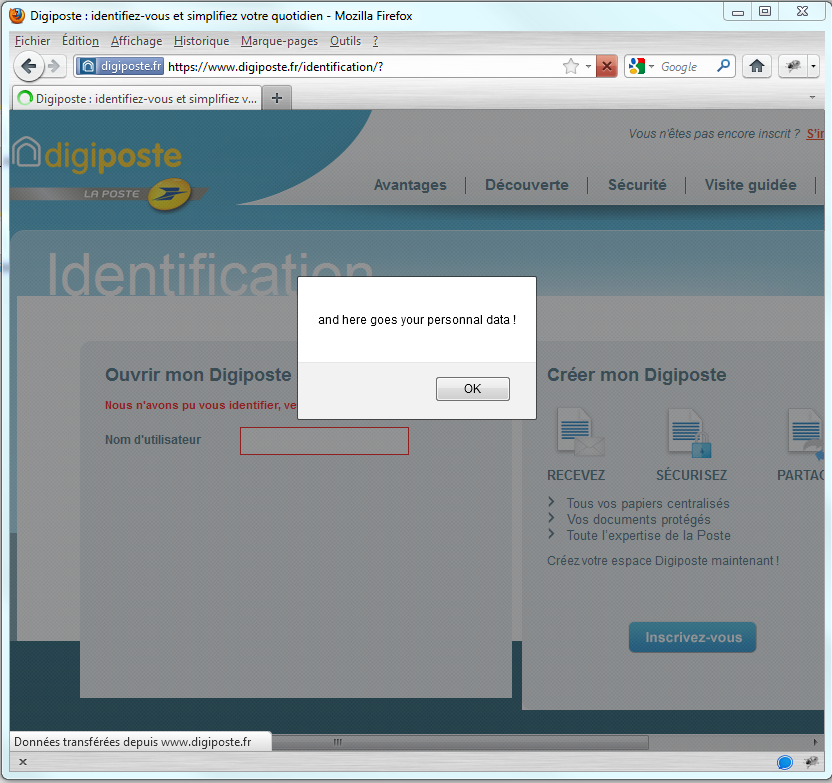
Task: Open the Sécurité navigation link
Action: click(637, 185)
